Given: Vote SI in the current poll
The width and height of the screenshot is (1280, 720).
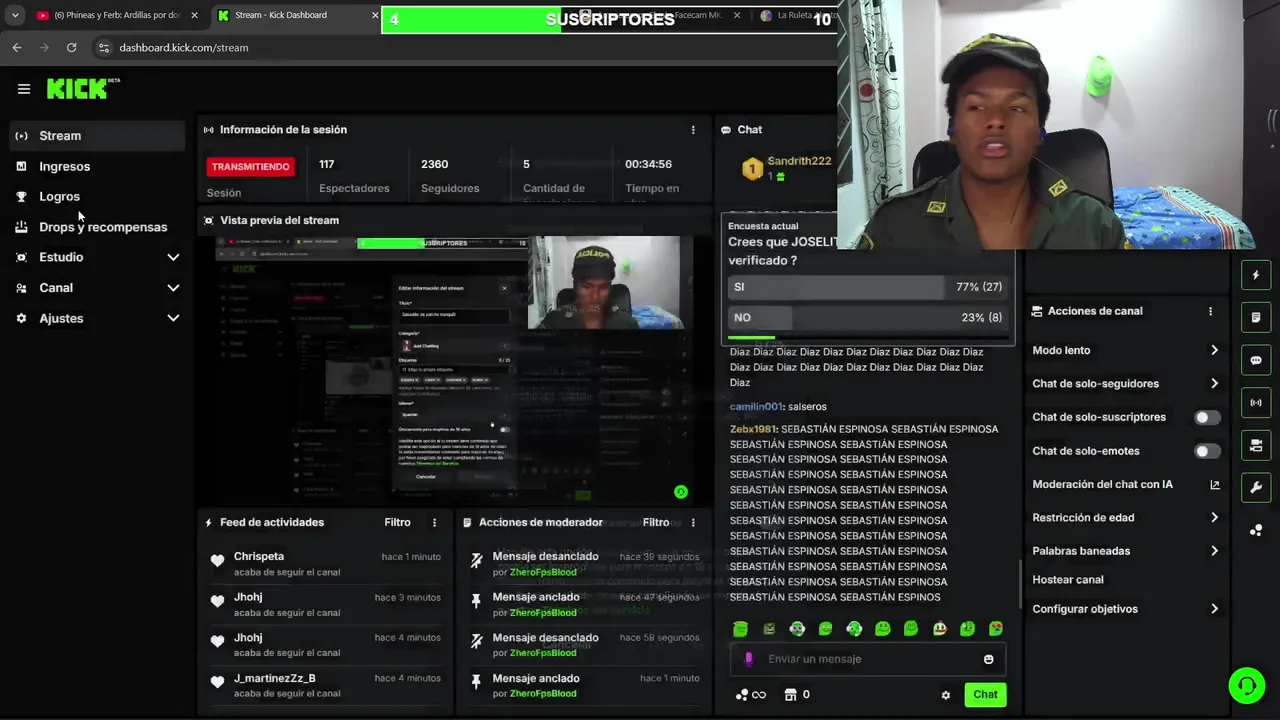Looking at the screenshot, I should pos(866,287).
